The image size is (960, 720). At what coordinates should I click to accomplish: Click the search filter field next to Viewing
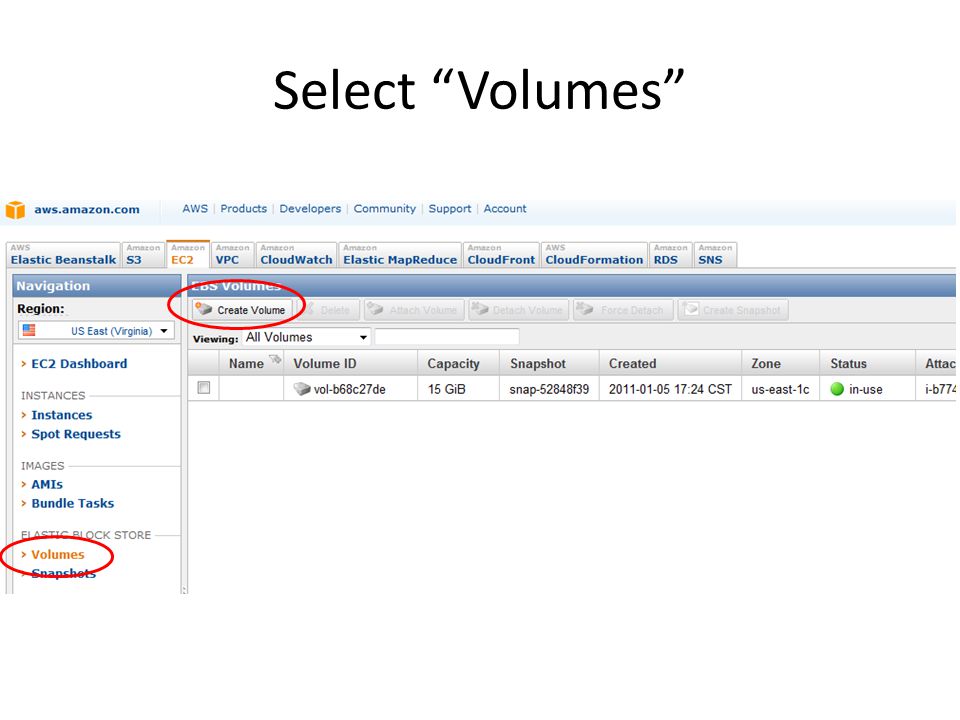click(x=447, y=337)
